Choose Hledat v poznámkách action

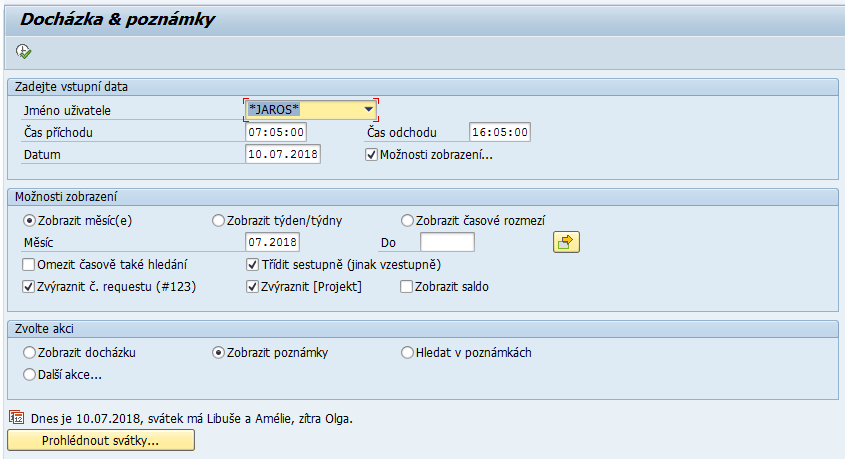(407, 353)
